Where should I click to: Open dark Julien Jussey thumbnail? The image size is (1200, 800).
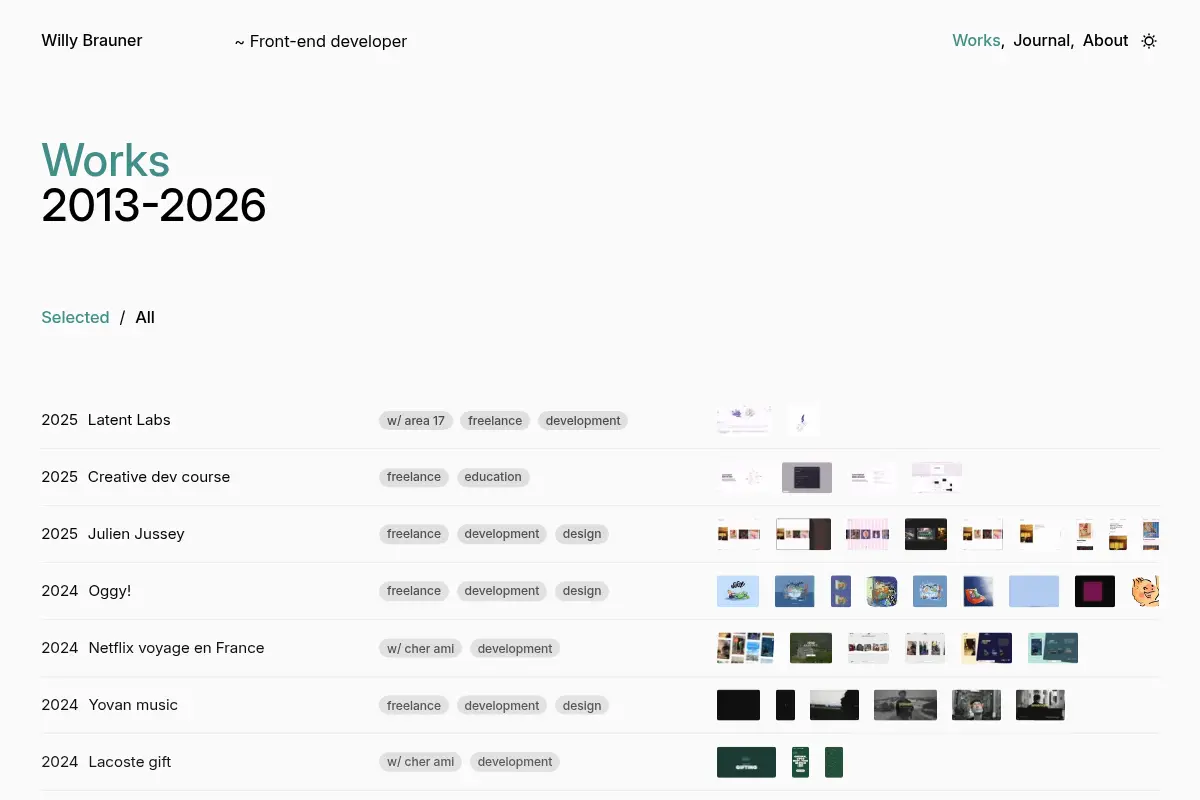(x=926, y=534)
